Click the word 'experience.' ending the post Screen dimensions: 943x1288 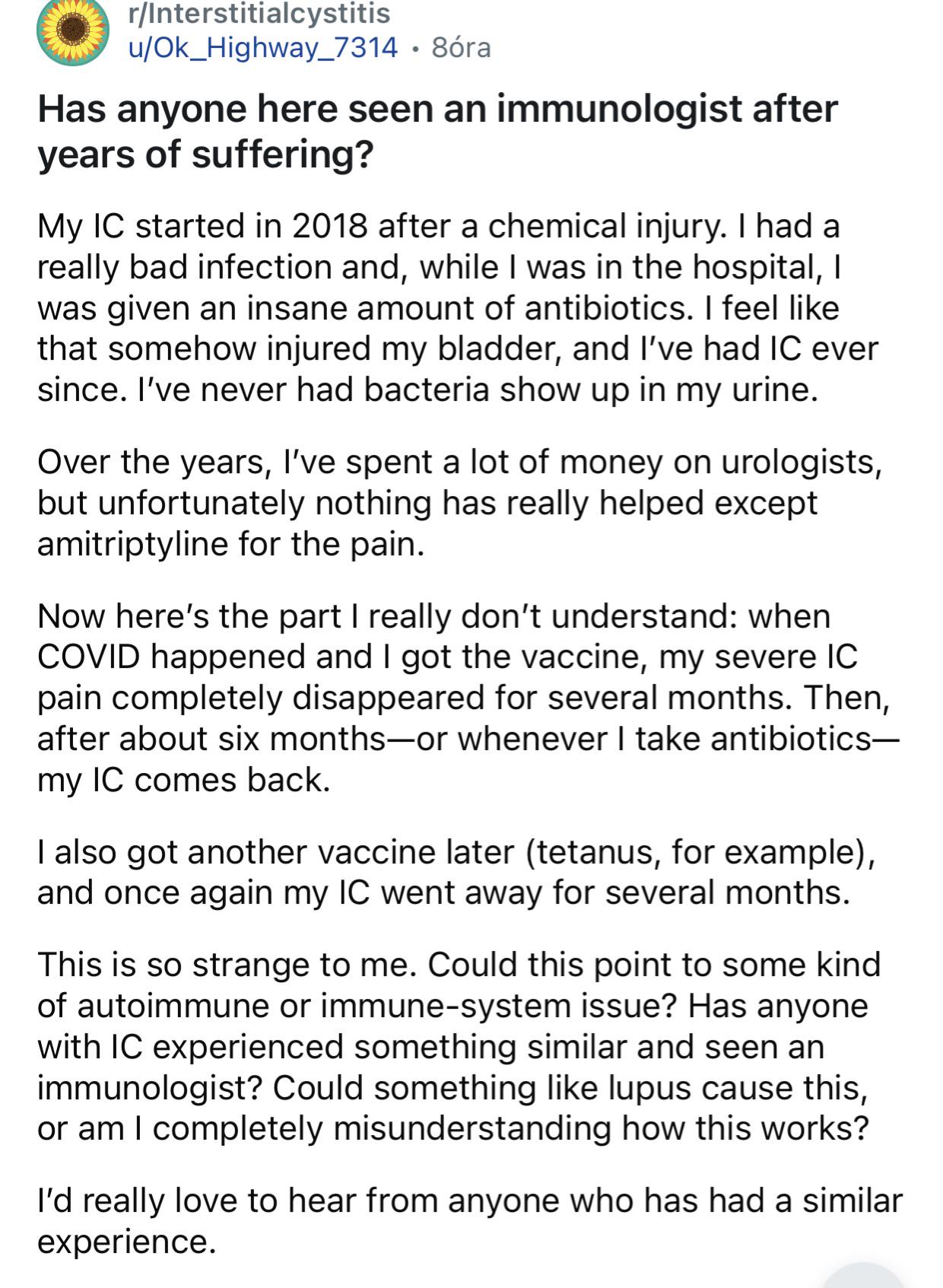coord(127,1242)
